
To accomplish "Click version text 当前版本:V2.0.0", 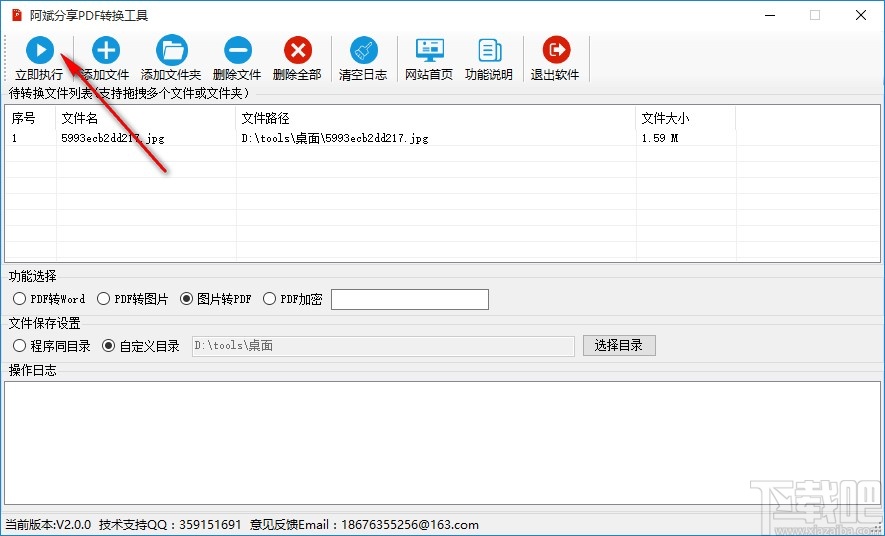I will point(48,525).
